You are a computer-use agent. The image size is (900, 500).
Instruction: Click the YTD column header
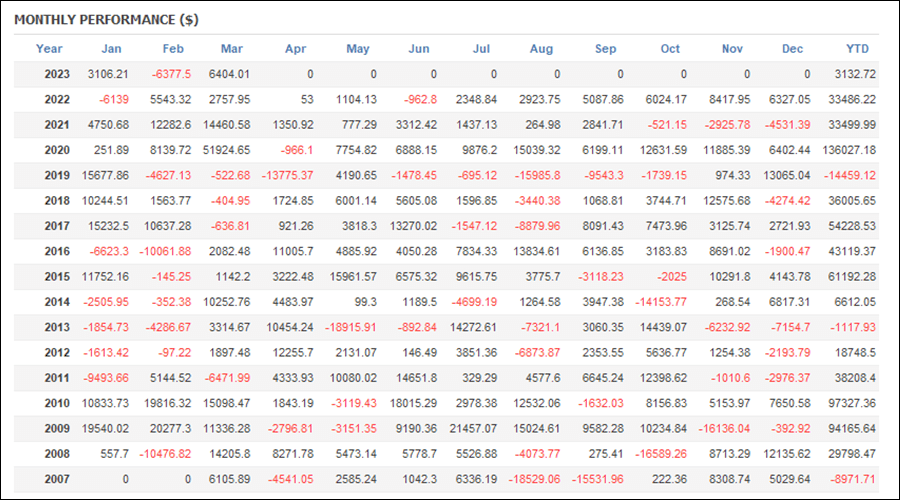[858, 49]
